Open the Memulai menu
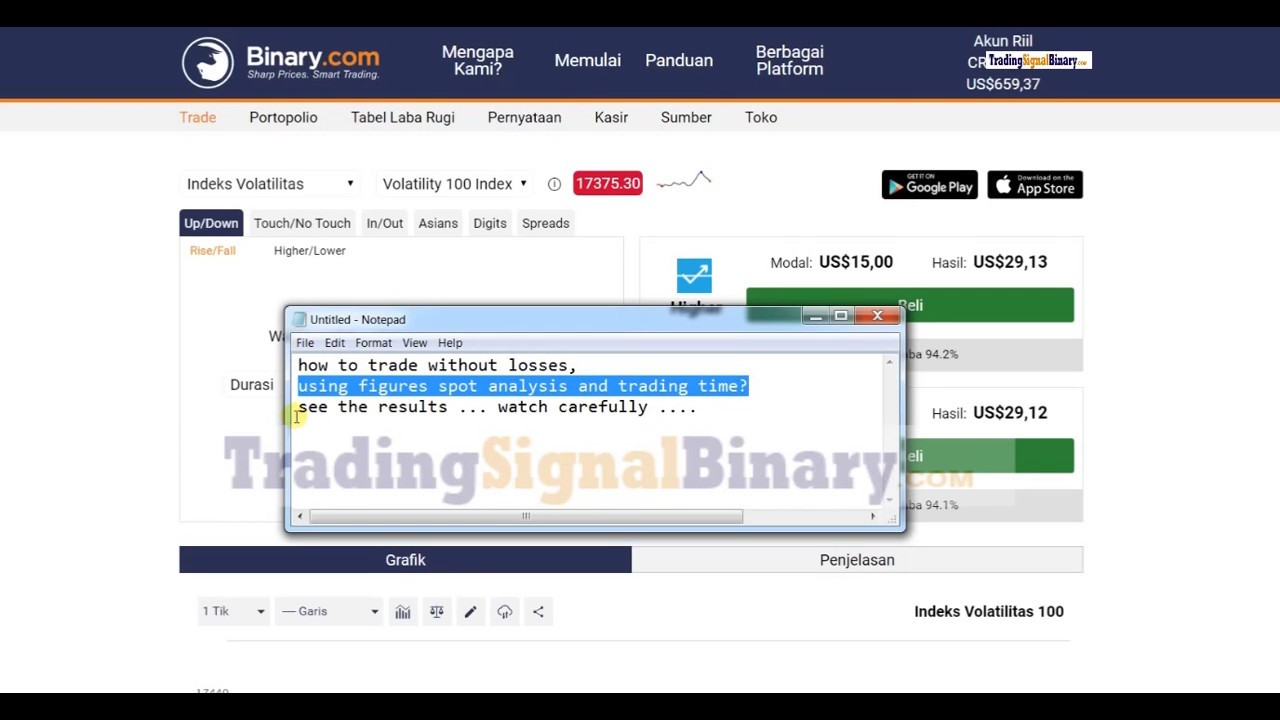Screen dimensions: 1280x720 click(588, 60)
